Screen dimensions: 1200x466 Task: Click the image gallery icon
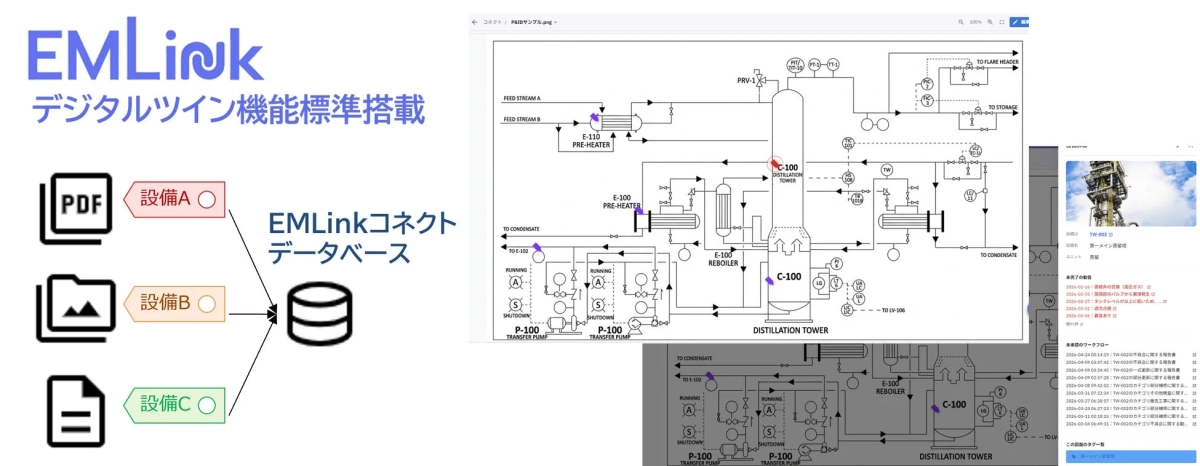(71, 307)
